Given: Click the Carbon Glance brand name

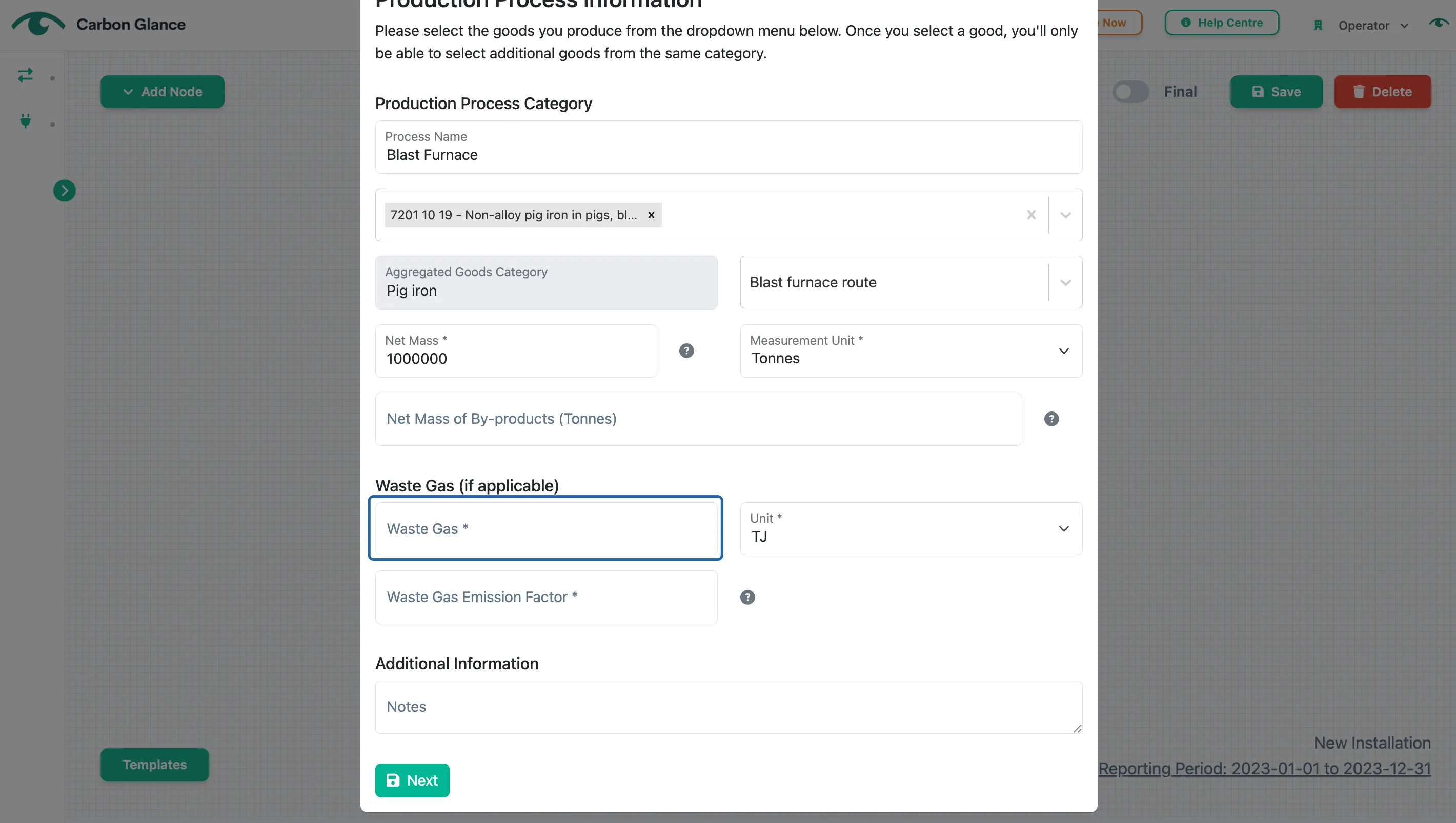Looking at the screenshot, I should 131,24.
